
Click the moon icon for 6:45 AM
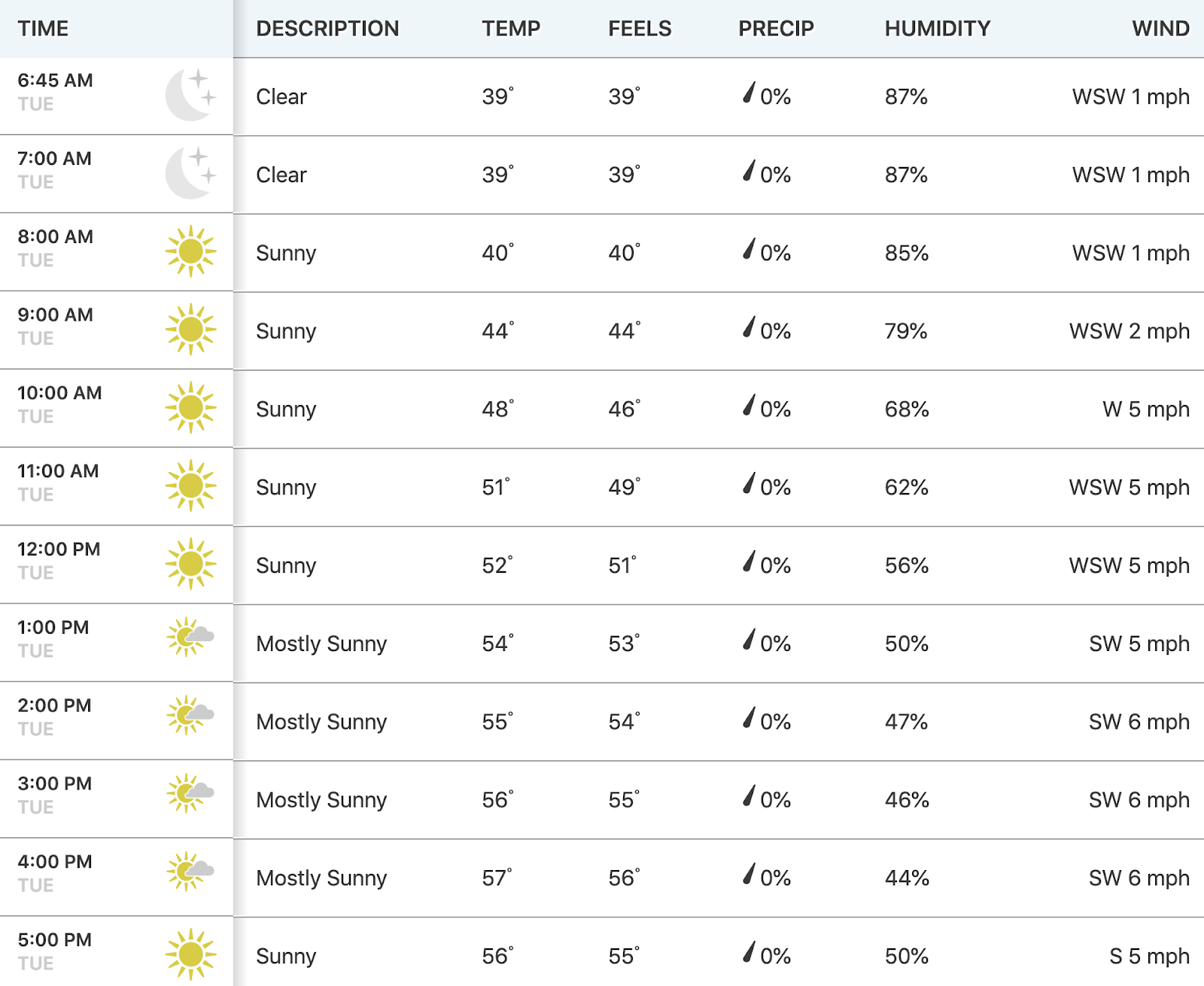pos(191,95)
